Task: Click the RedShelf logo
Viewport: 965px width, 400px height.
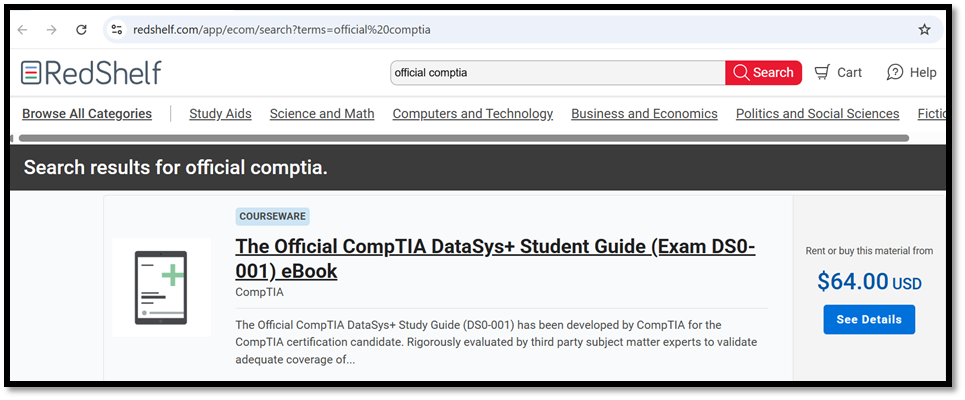Action: [x=91, y=73]
